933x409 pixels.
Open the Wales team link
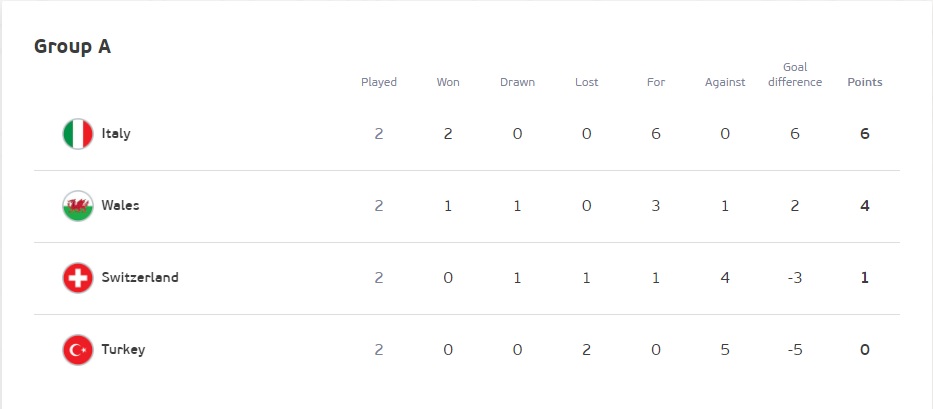pos(120,206)
